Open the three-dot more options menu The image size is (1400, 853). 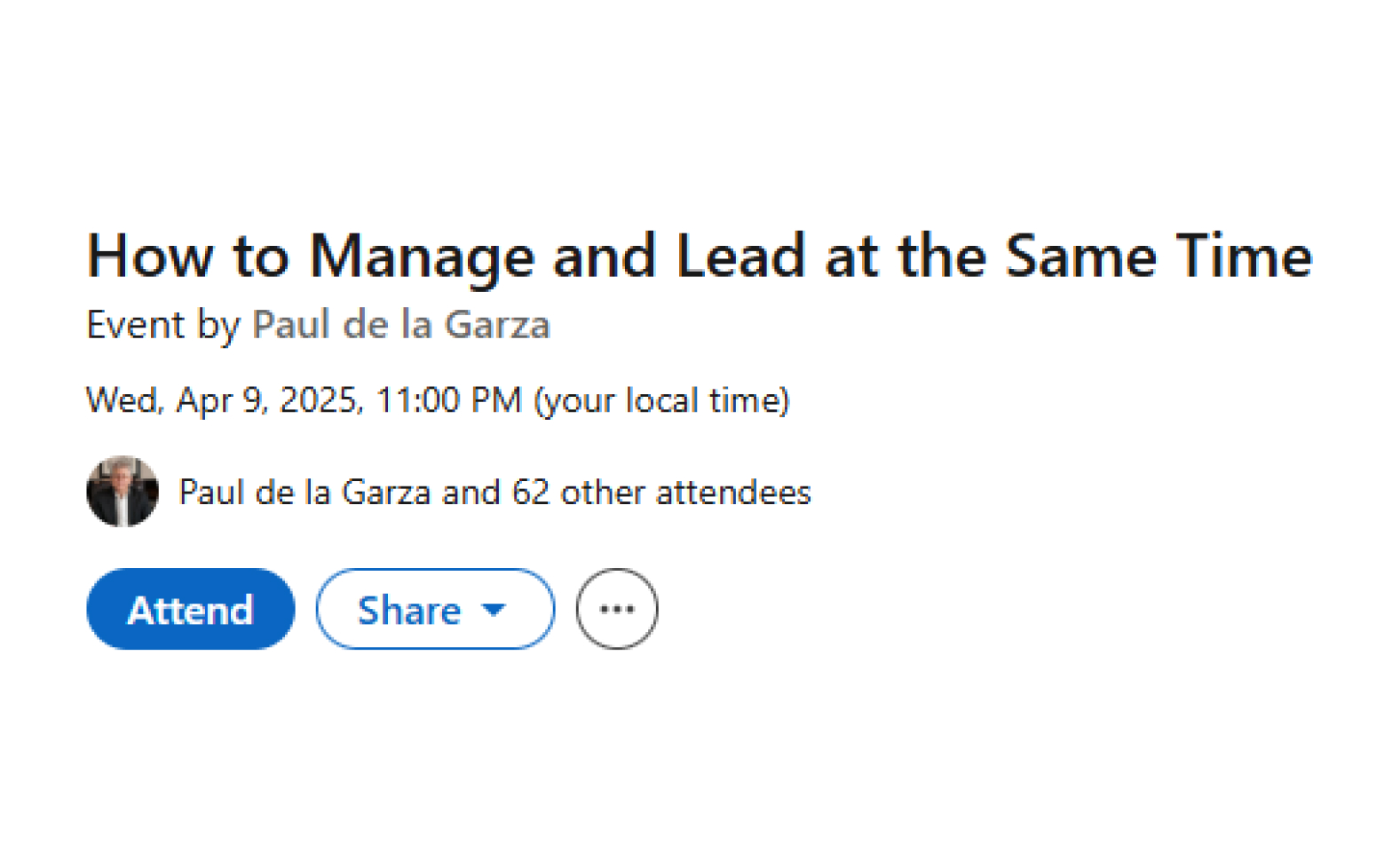coord(616,609)
